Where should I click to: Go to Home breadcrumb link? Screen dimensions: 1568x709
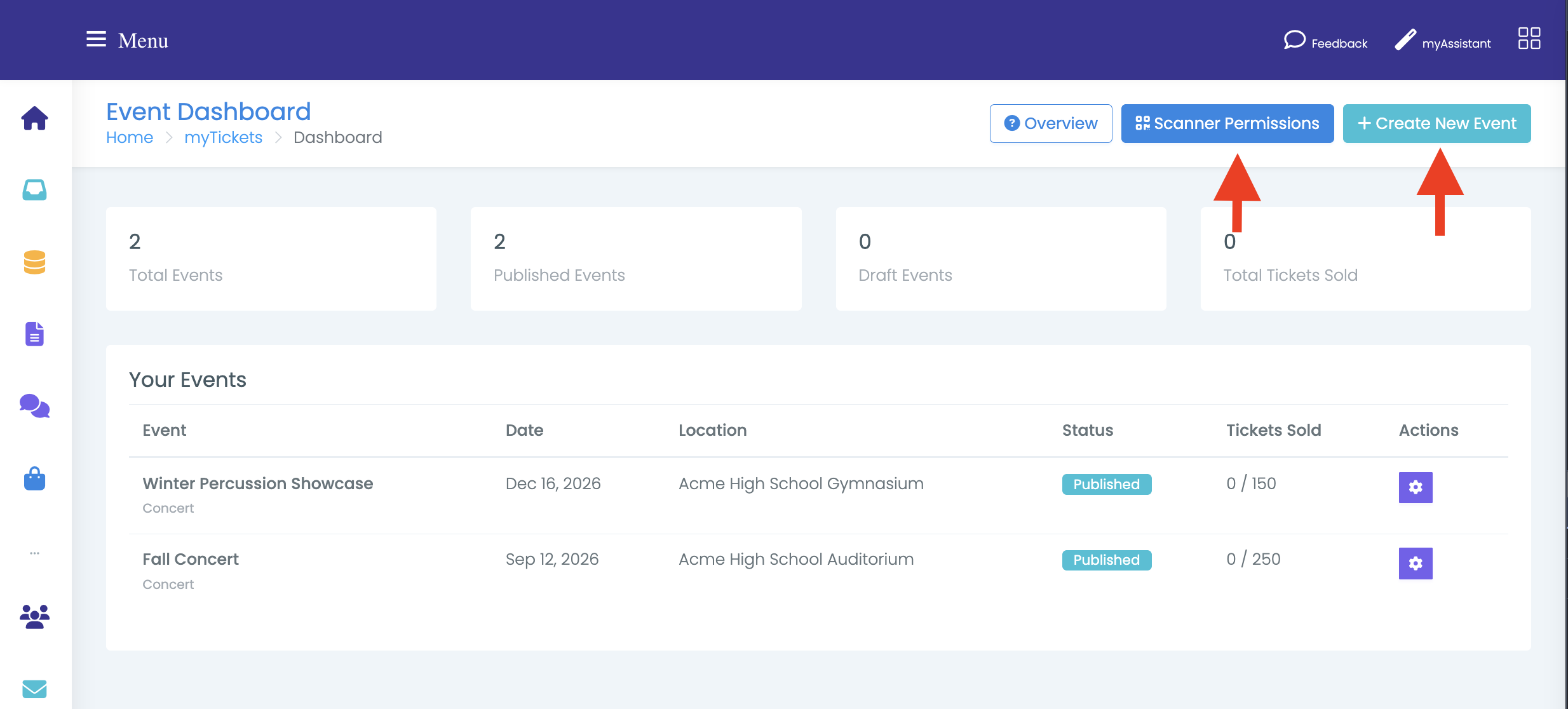click(x=130, y=137)
